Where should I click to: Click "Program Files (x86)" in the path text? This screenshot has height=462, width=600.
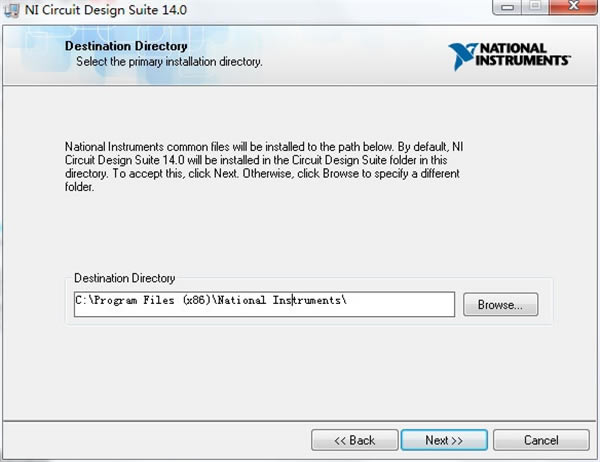[x=144, y=300]
